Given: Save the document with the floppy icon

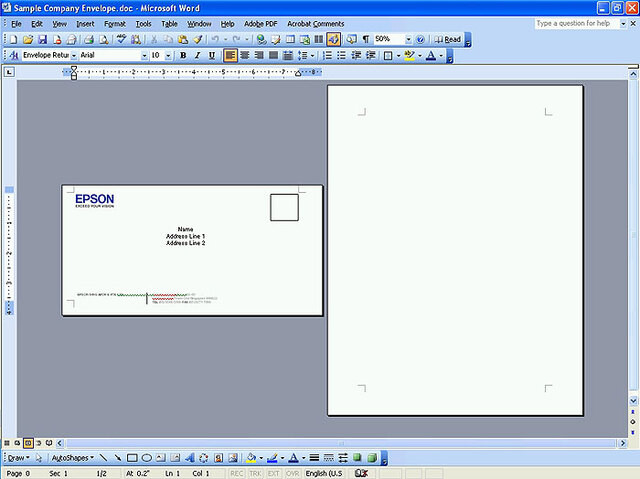Looking at the screenshot, I should click(42, 40).
